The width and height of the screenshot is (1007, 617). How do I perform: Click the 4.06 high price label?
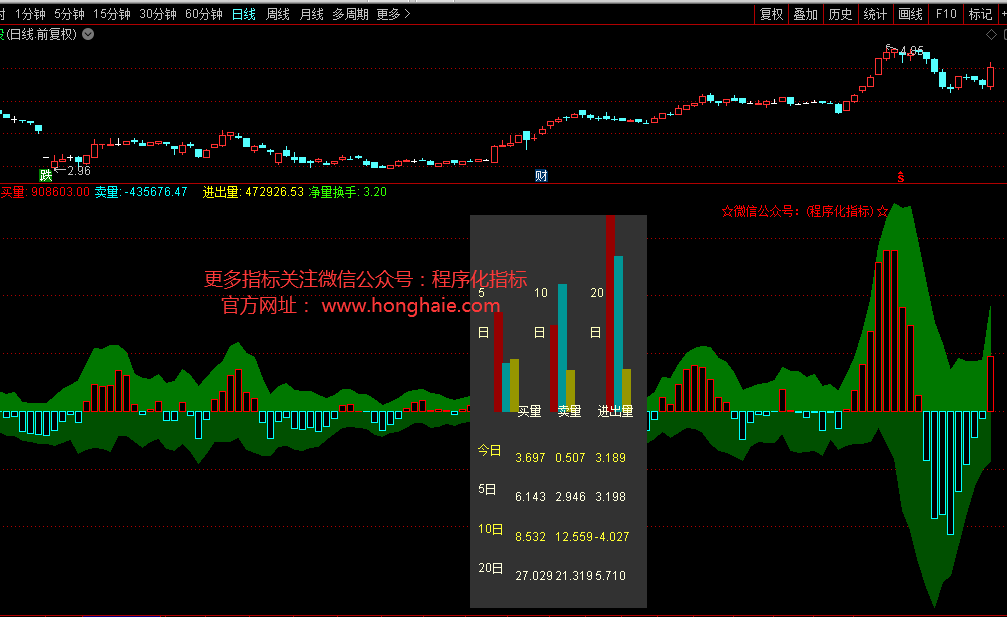click(911, 51)
